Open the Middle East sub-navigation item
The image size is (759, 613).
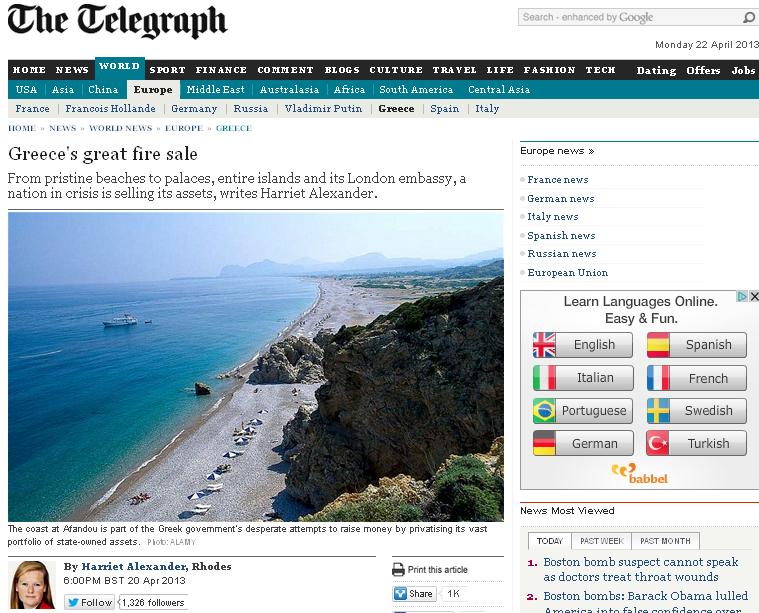click(x=215, y=90)
